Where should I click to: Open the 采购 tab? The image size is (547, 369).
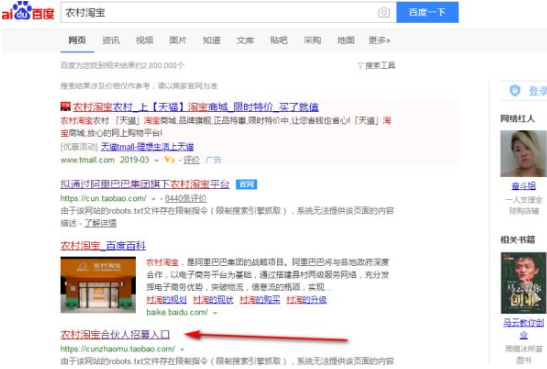pos(312,40)
